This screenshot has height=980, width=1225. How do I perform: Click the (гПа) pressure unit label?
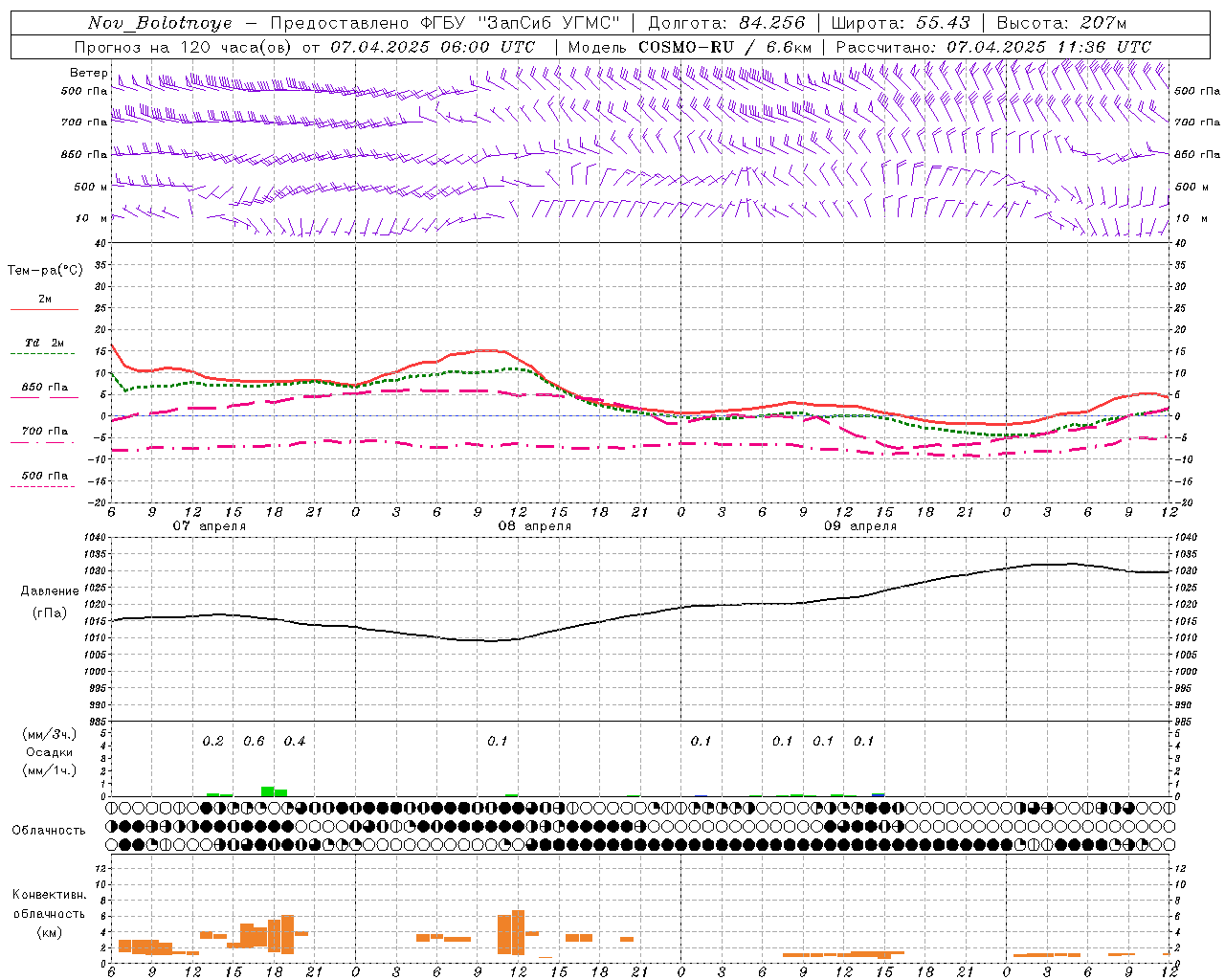tap(50, 612)
